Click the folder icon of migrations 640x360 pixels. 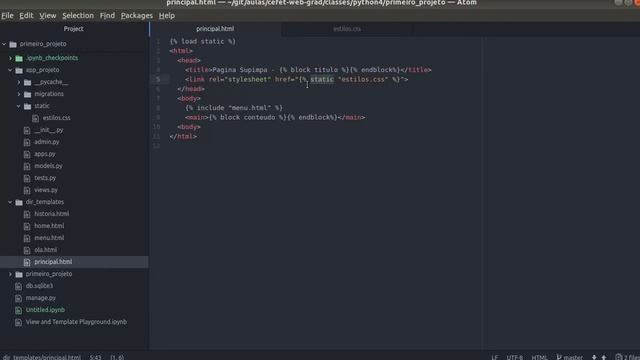[28, 94]
